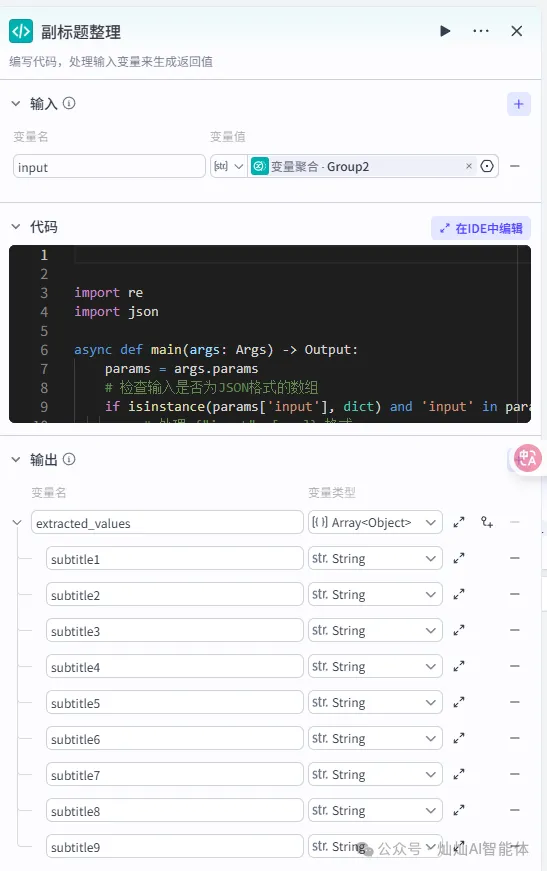The image size is (547, 871).
Task: Click expand icon on subtitle7 row
Action: (x=459, y=775)
